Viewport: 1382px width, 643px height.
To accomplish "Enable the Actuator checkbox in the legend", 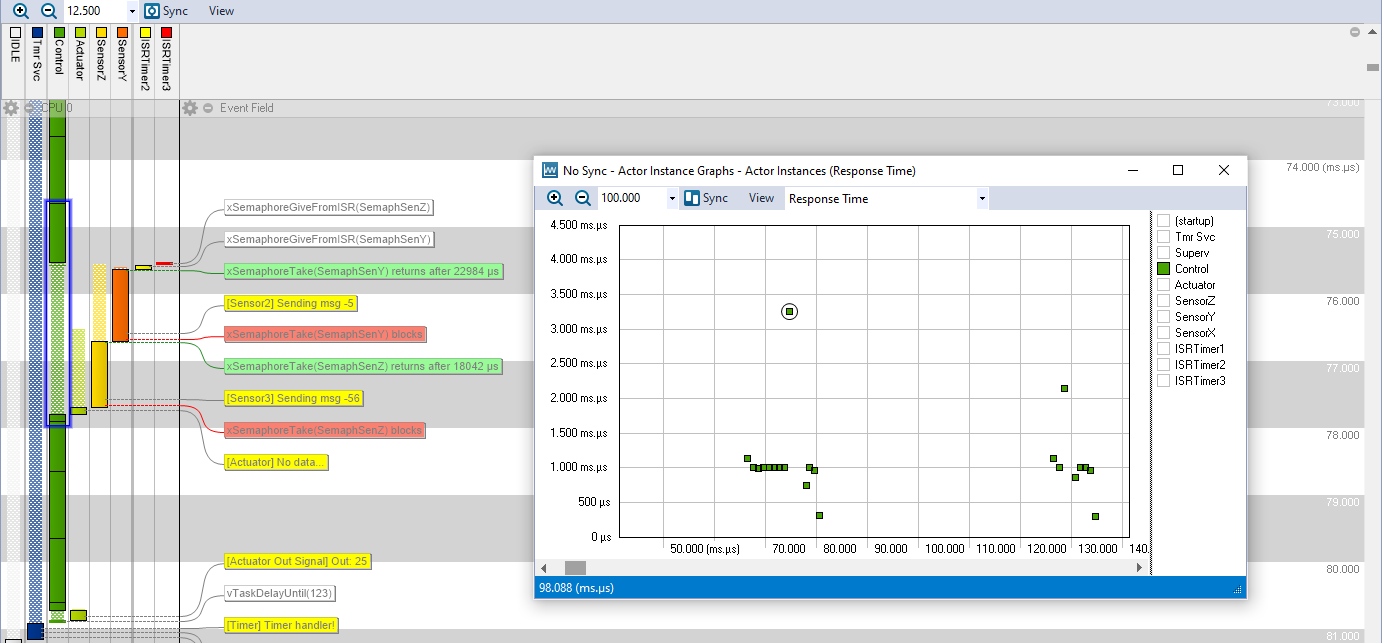I will (1164, 285).
